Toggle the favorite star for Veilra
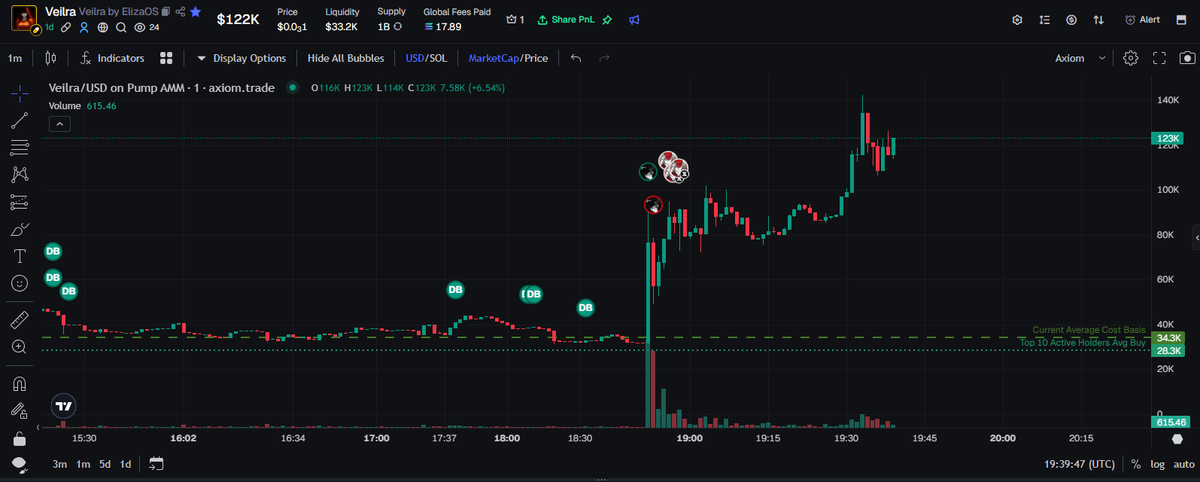Viewport: 1200px width, 482px height. (x=195, y=11)
